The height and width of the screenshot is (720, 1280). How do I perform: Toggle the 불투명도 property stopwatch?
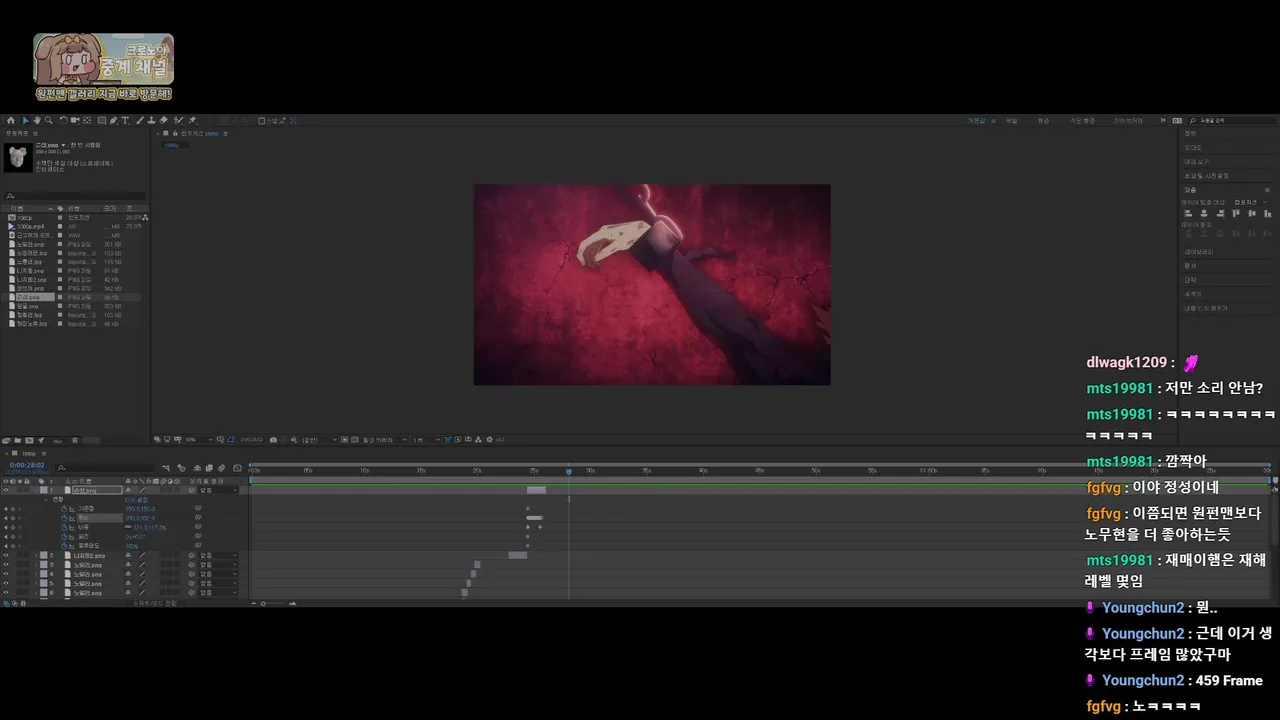[64, 546]
